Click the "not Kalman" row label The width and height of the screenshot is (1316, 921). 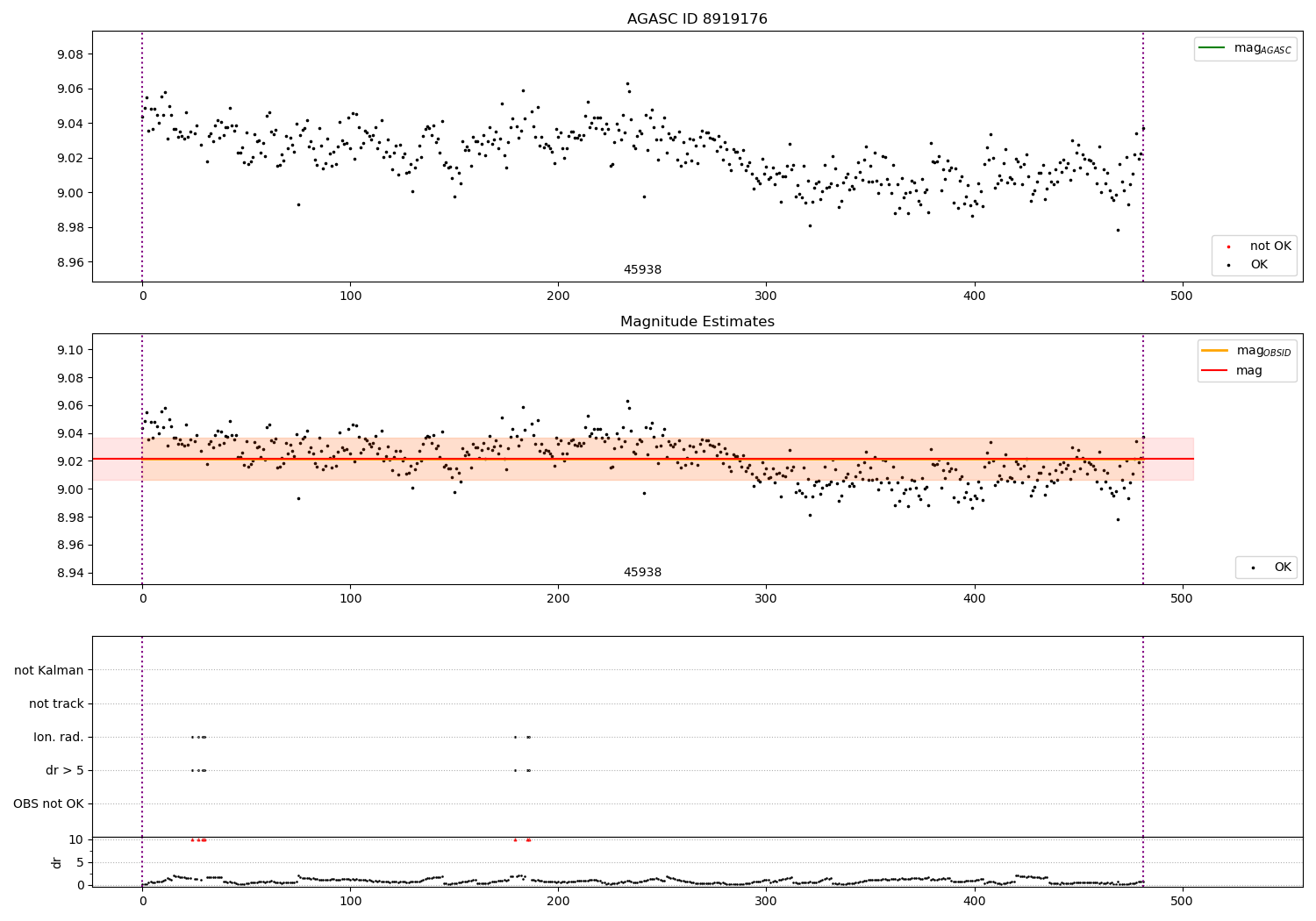coord(49,670)
